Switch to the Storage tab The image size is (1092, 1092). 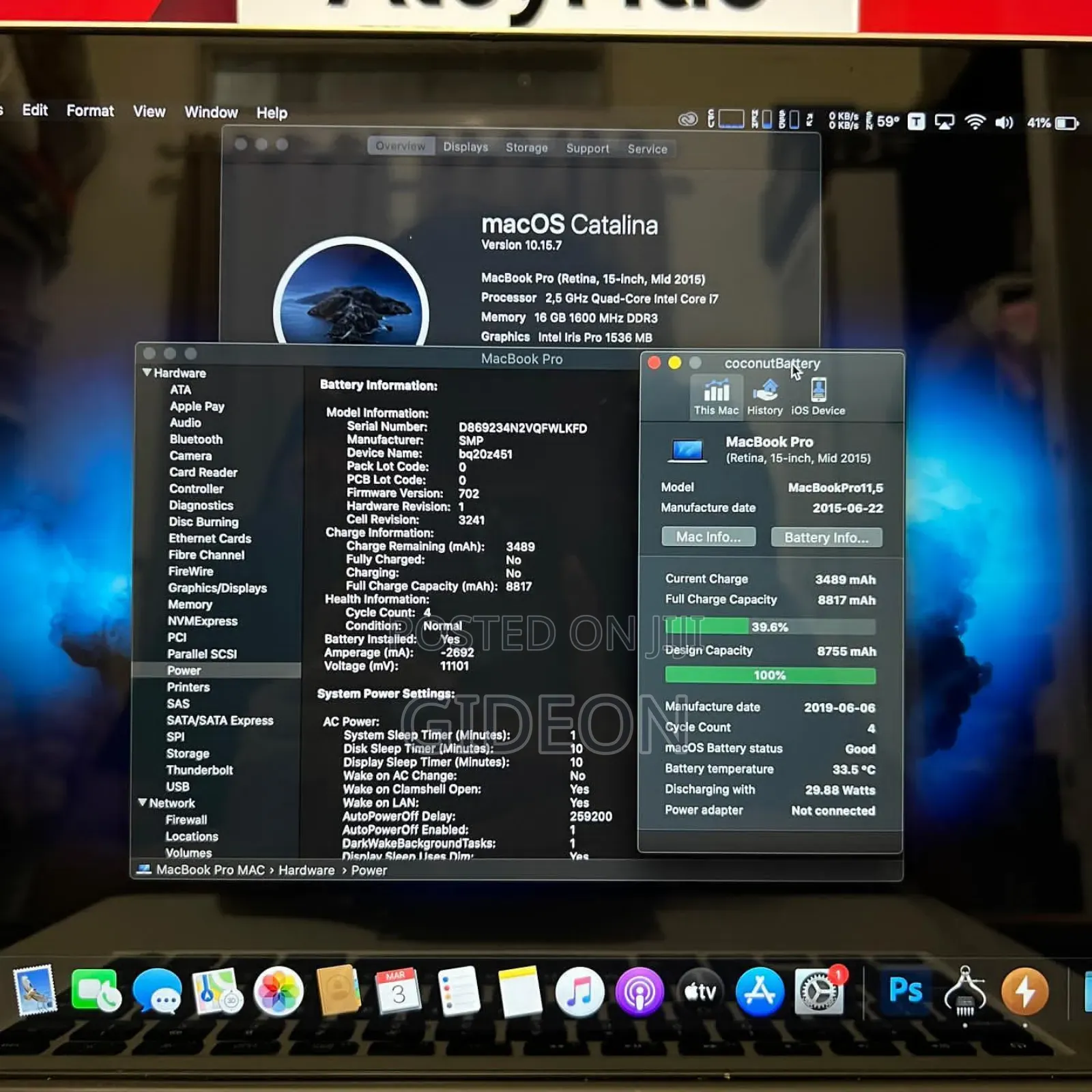pos(526,147)
